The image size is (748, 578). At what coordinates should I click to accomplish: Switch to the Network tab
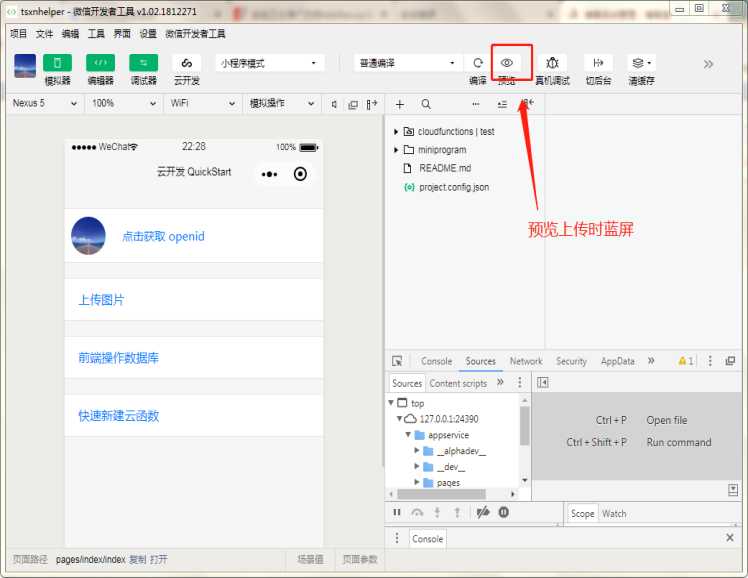click(x=526, y=361)
